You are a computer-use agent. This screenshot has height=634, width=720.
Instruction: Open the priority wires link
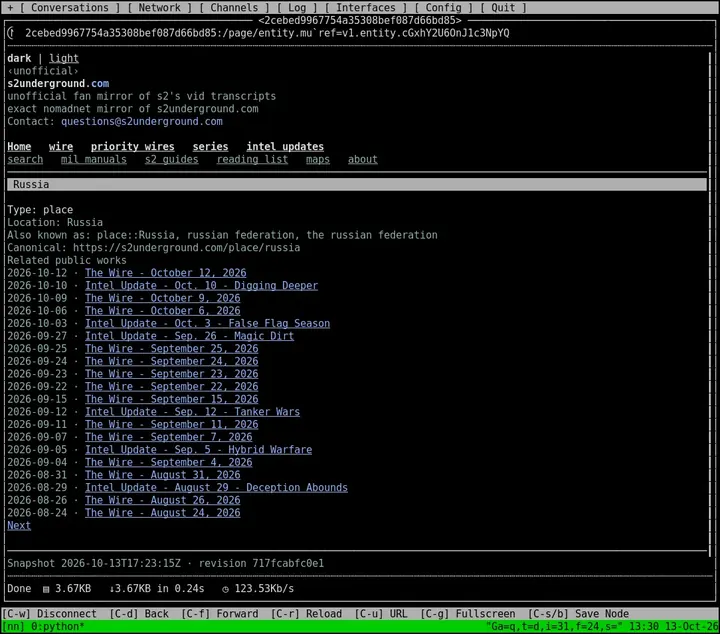133,146
